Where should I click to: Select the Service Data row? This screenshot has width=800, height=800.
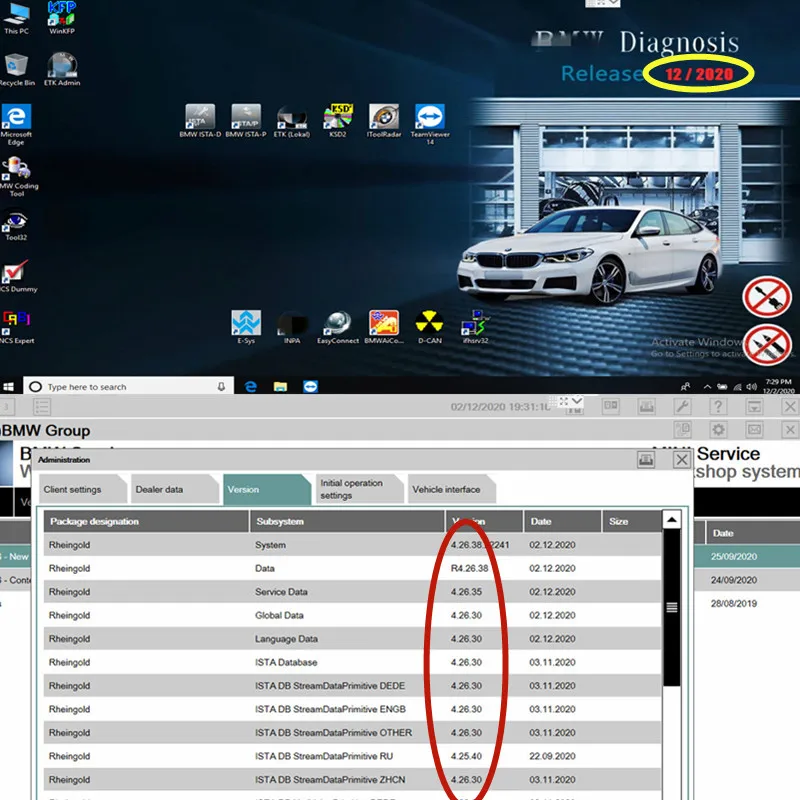click(x=352, y=592)
